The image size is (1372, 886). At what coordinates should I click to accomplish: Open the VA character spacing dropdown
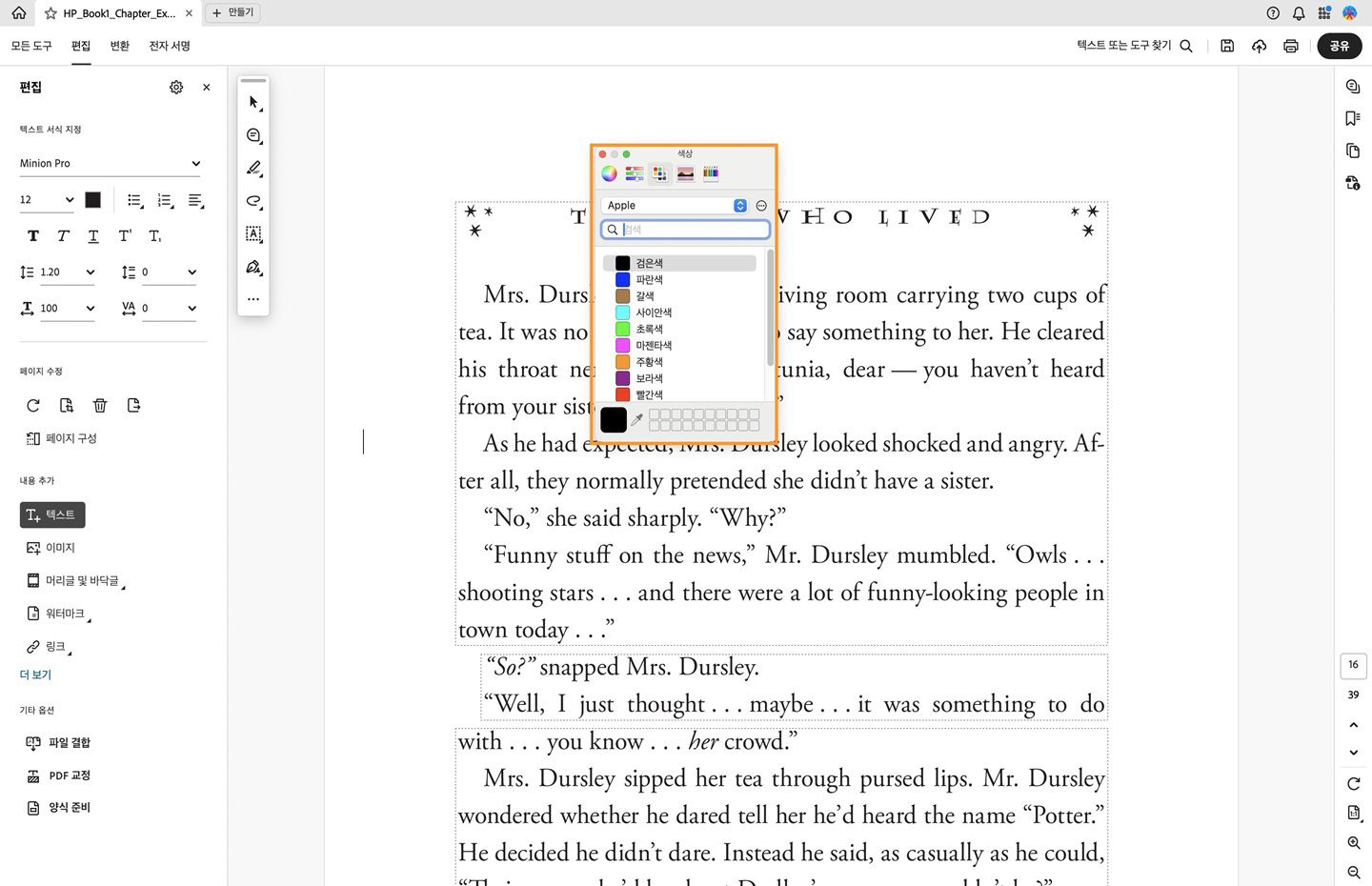(x=169, y=309)
